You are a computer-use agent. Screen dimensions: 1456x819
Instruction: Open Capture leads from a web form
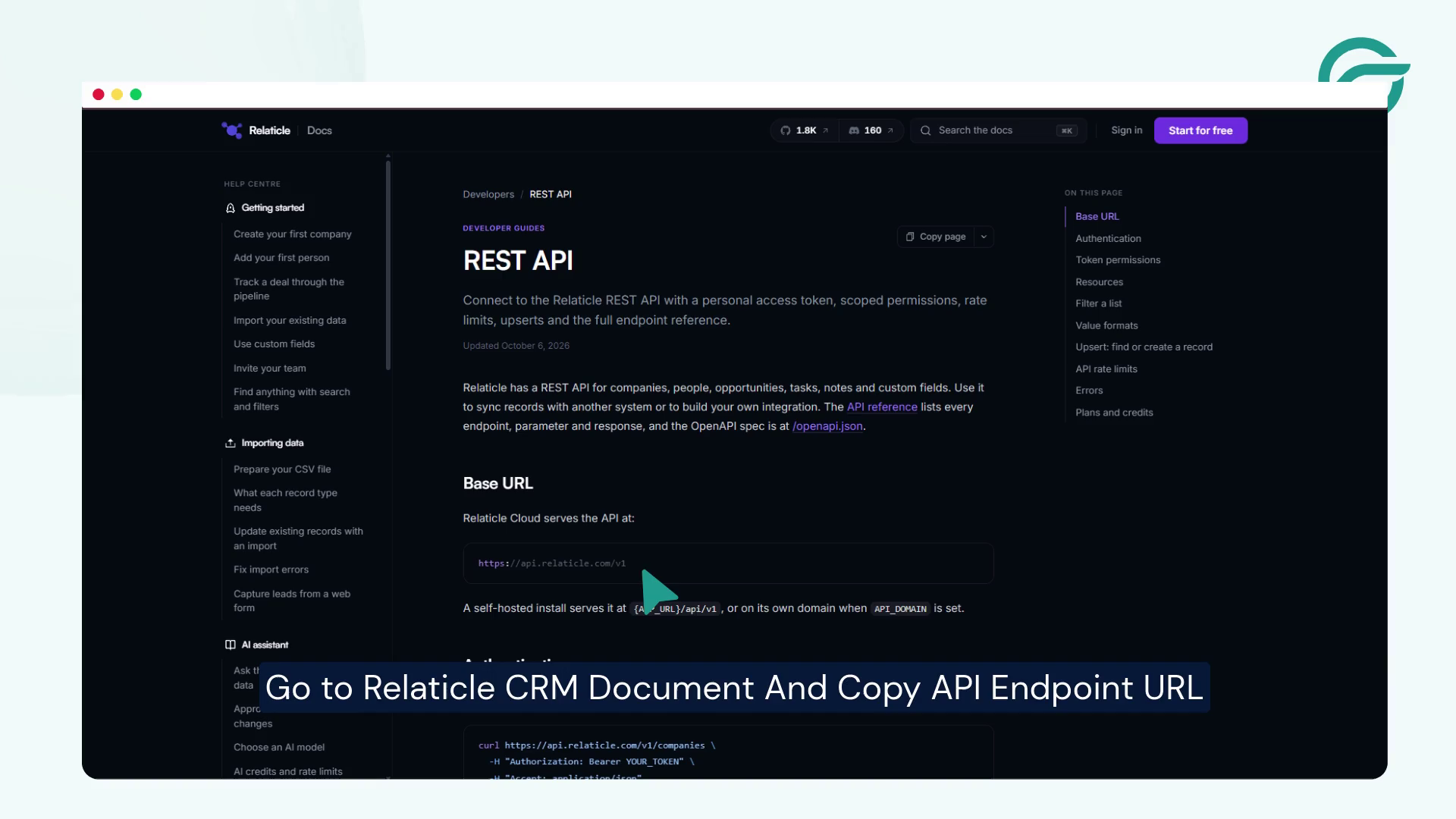click(x=292, y=601)
